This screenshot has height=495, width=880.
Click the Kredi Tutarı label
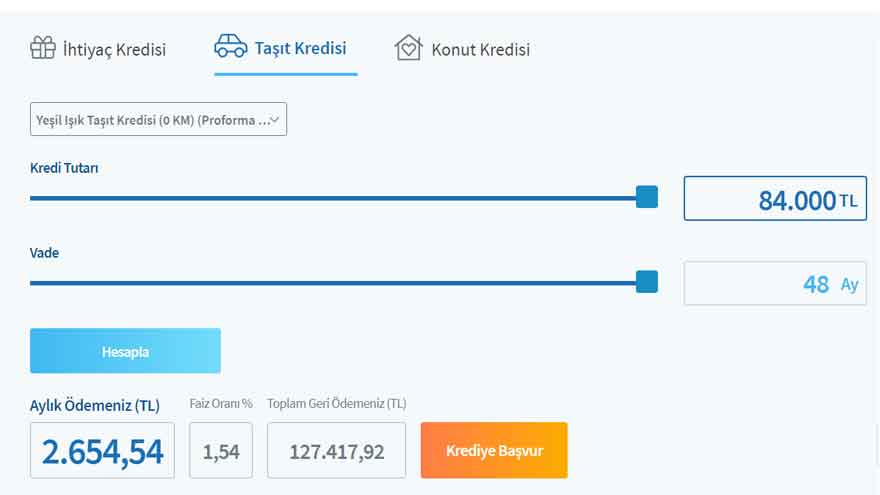tap(64, 168)
